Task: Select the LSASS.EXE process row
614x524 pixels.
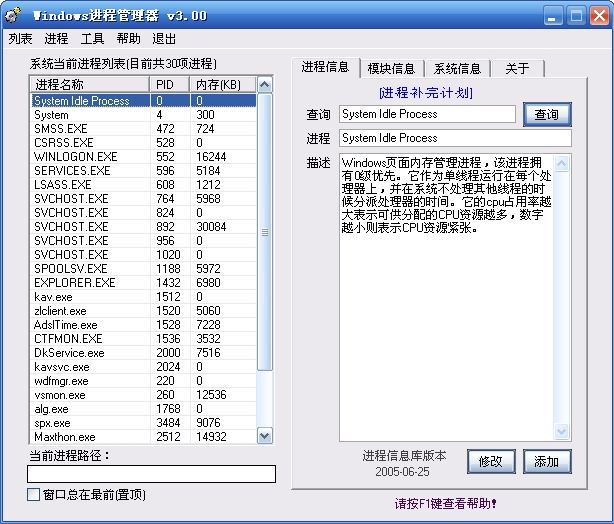Action: [x=144, y=185]
